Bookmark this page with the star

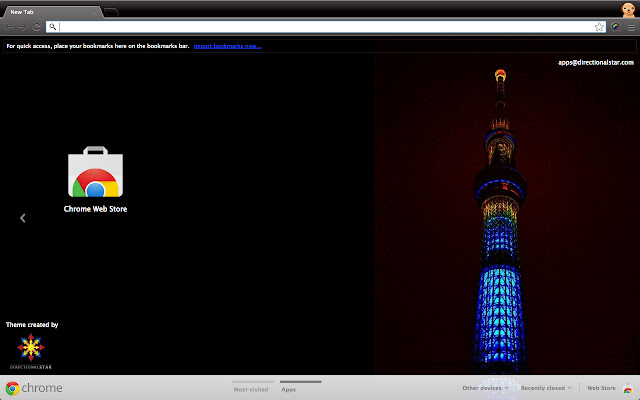[x=599, y=27]
